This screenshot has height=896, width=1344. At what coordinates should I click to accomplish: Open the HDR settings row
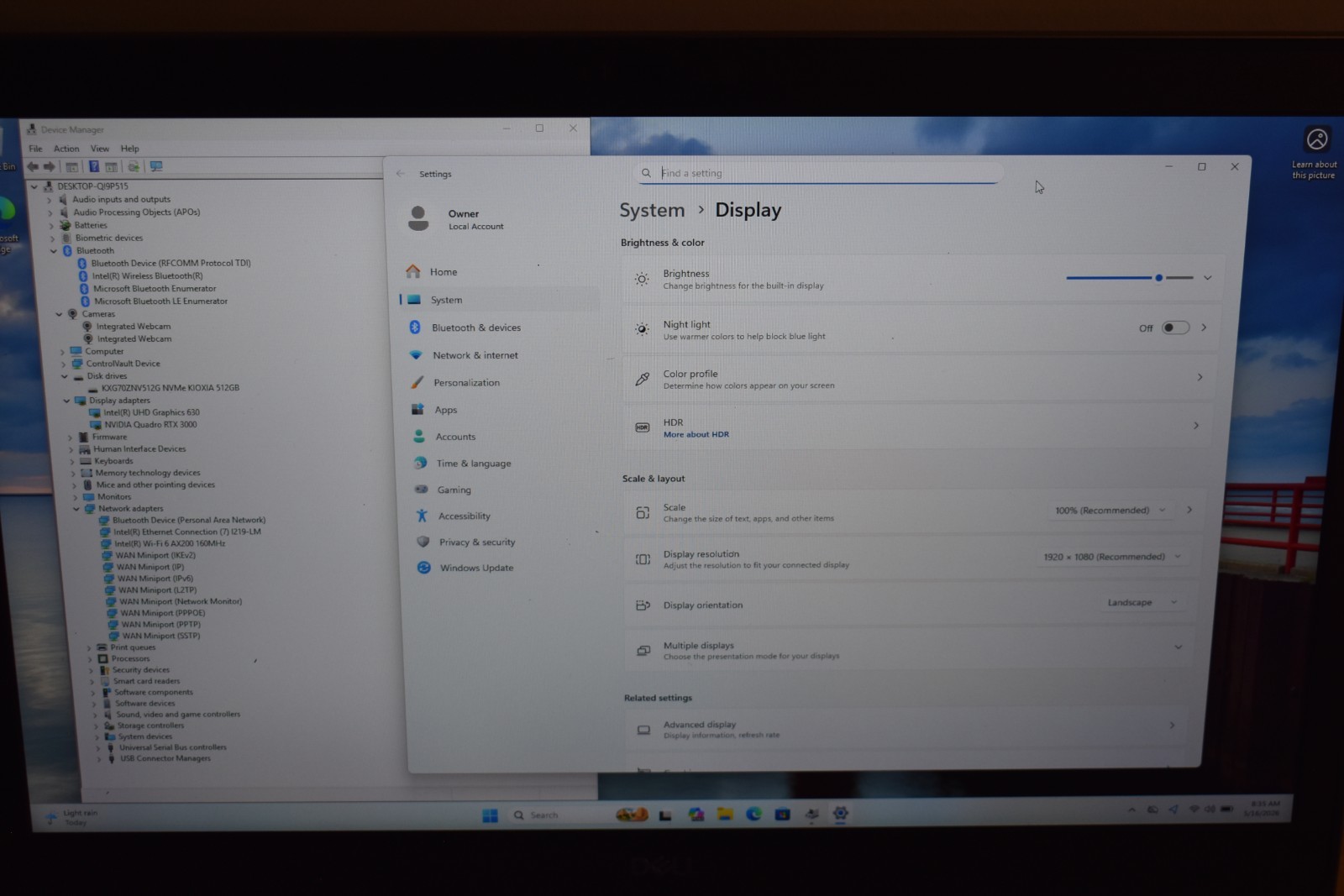[919, 427]
